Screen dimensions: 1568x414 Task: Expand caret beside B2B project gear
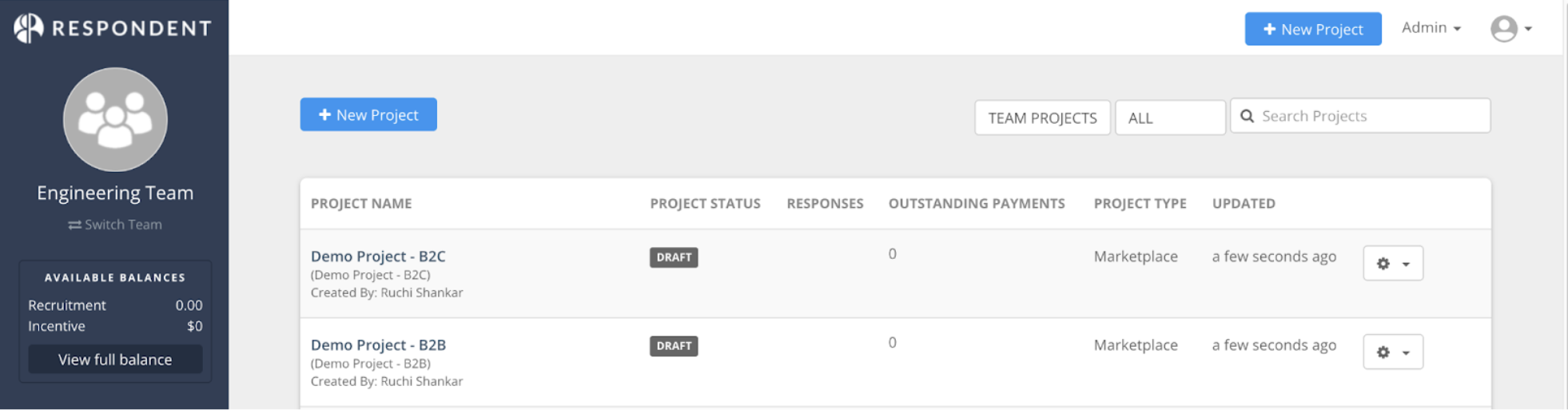click(1406, 352)
